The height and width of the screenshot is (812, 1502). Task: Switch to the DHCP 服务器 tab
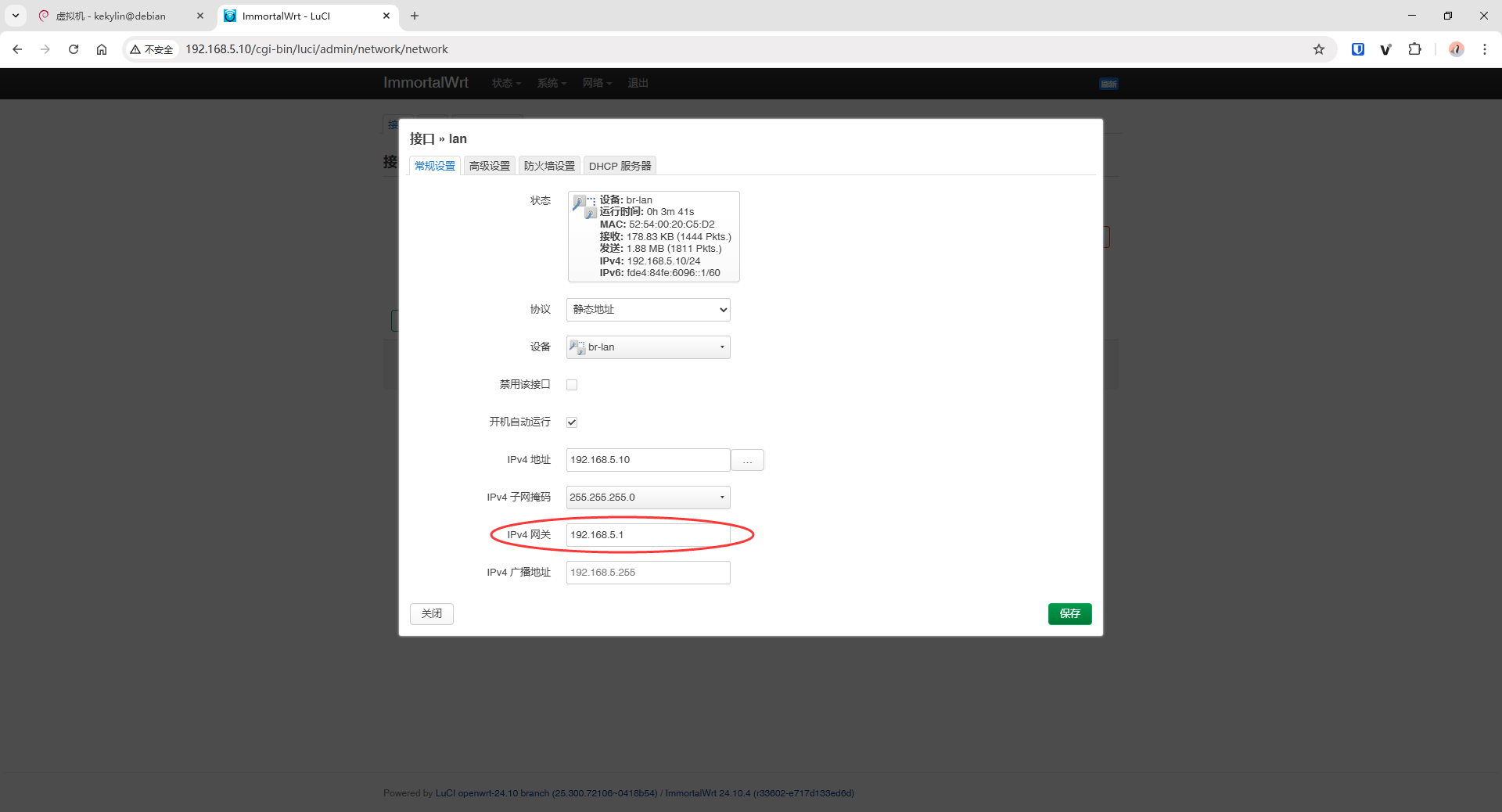[x=620, y=165]
